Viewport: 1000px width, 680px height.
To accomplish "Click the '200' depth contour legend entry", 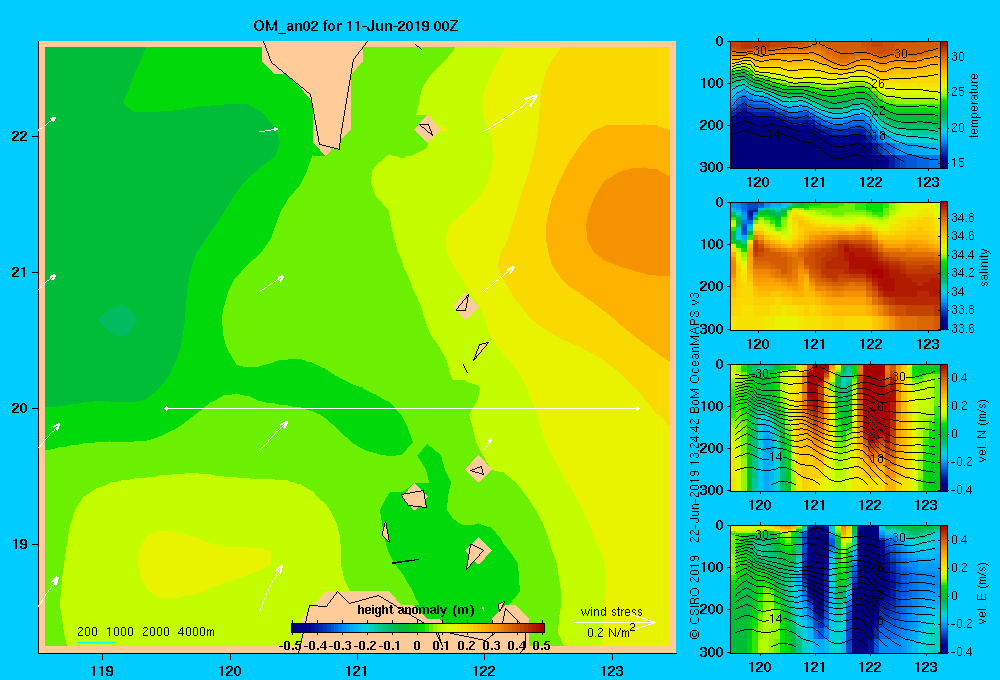I will click(x=87, y=632).
